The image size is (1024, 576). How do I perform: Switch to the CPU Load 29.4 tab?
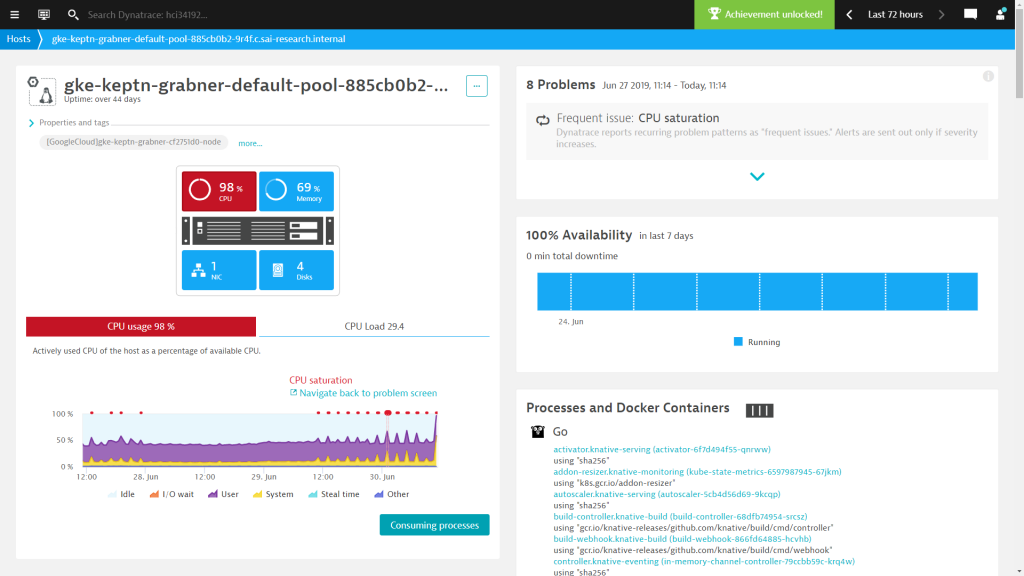[x=373, y=326]
